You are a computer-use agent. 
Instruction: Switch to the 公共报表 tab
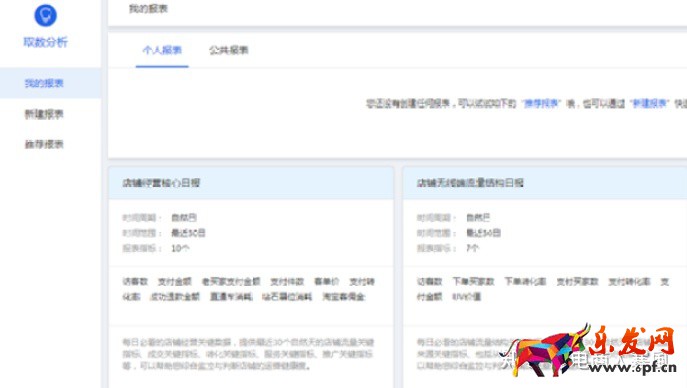229,50
